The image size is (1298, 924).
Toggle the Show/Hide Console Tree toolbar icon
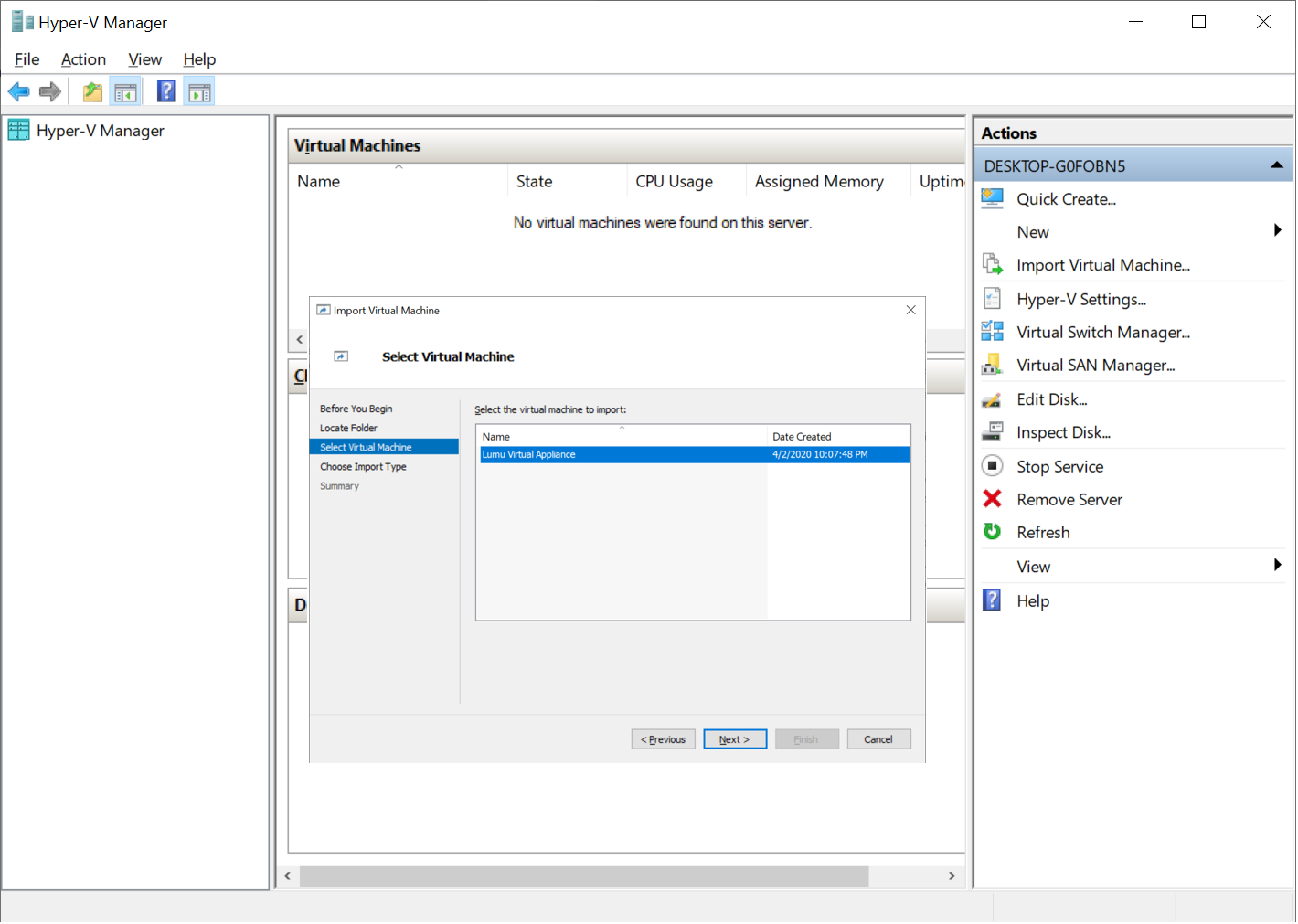click(125, 91)
